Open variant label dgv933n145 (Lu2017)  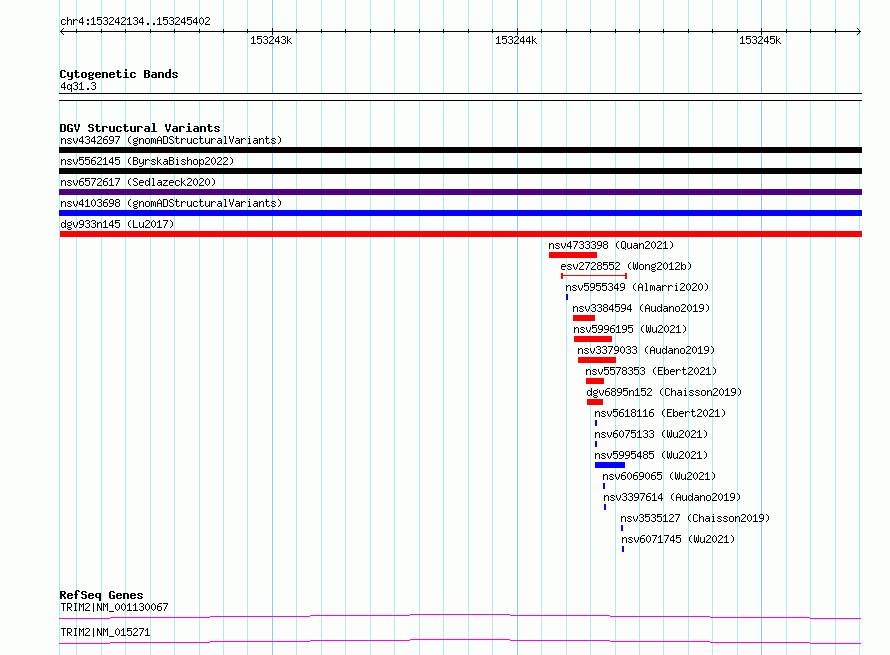[117, 224]
